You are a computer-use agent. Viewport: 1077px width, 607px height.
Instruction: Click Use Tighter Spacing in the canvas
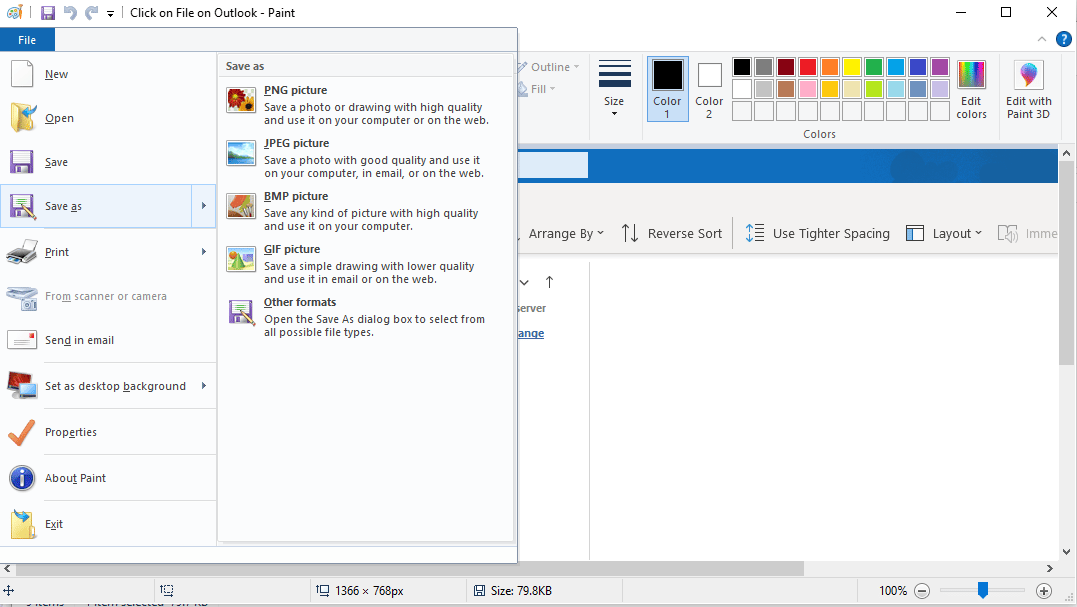(x=817, y=233)
